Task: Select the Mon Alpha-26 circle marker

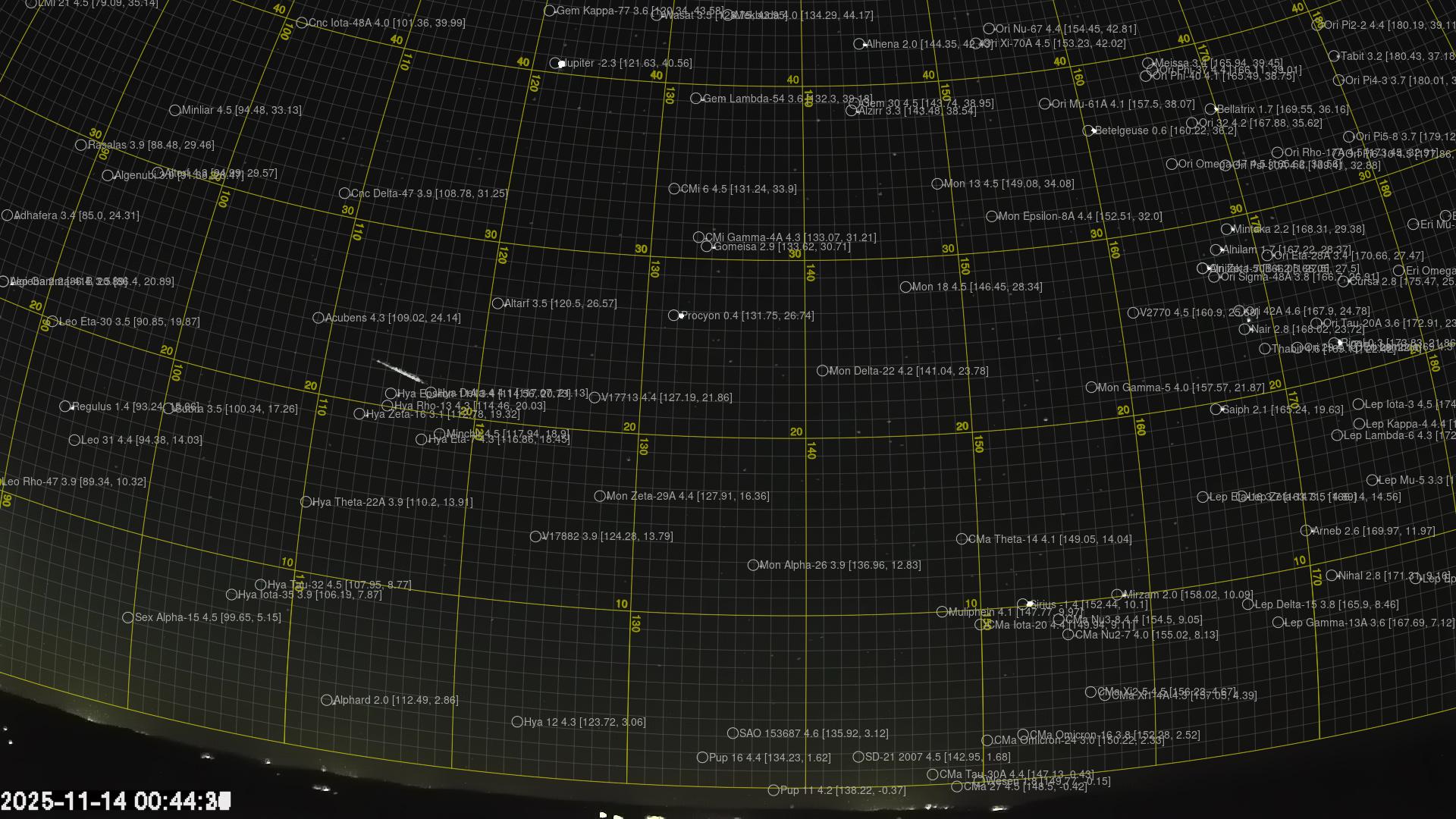Action: coord(753,565)
